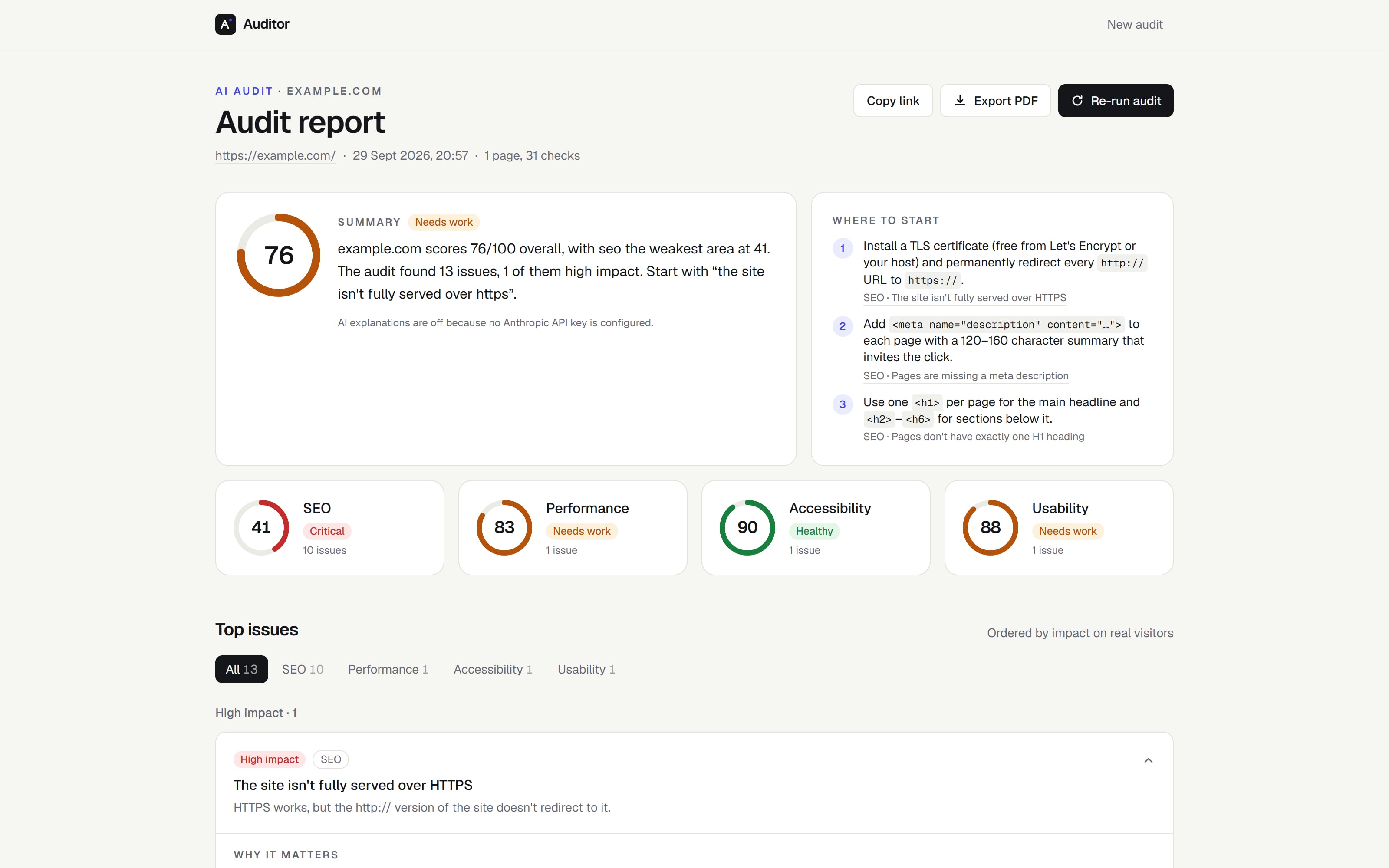The width and height of the screenshot is (1389, 868).
Task: Click the step 1 number badge
Action: [x=843, y=248]
